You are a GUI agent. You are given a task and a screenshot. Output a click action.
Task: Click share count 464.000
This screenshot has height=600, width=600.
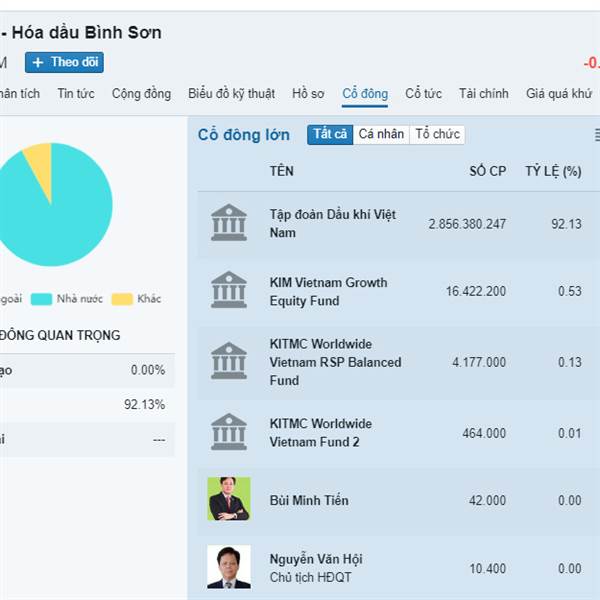tap(484, 433)
